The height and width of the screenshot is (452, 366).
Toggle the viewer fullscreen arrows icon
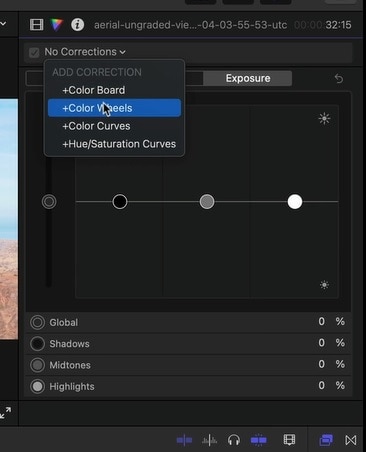6,413
